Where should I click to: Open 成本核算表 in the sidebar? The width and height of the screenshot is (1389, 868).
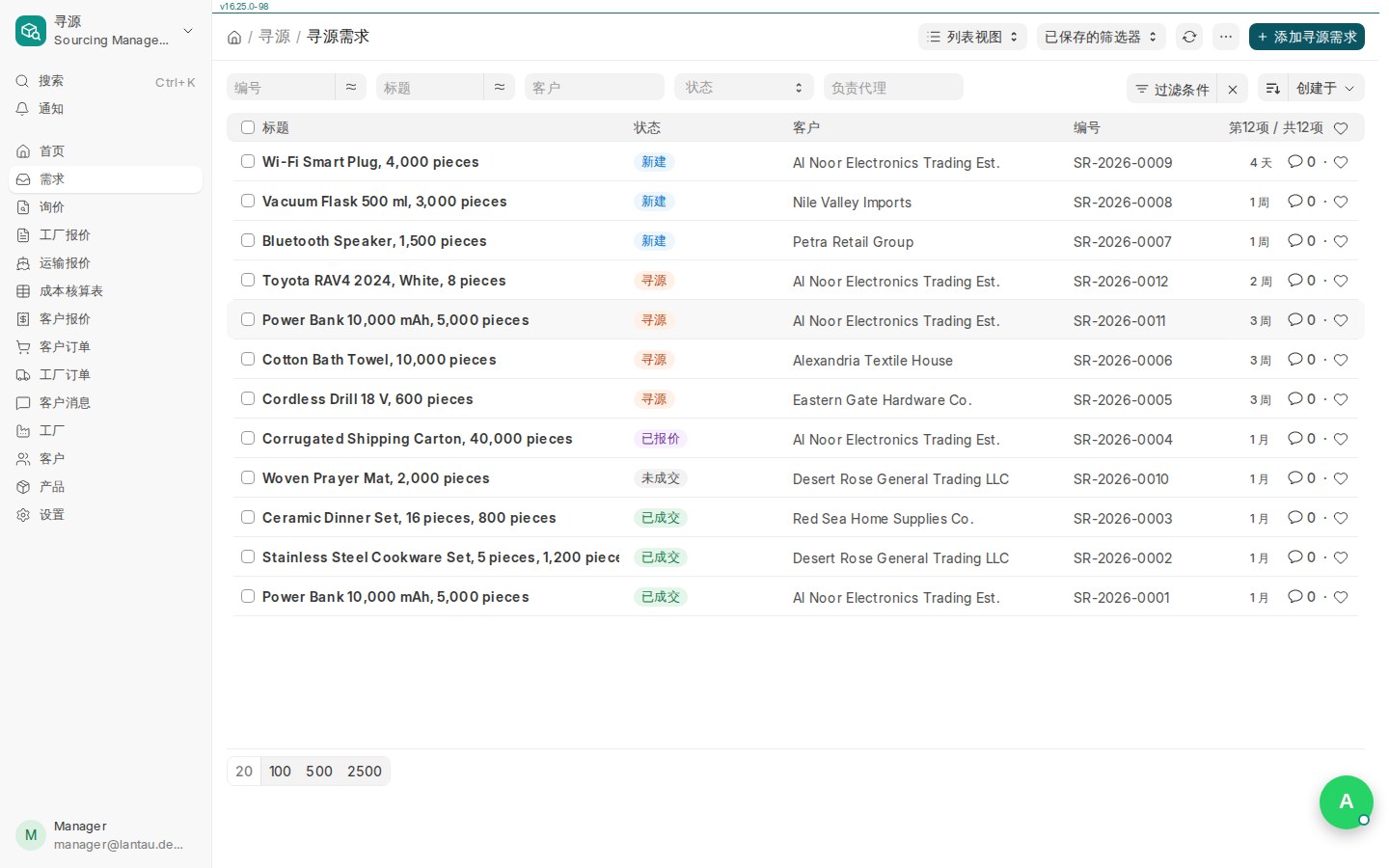pyautogui.click(x=105, y=291)
